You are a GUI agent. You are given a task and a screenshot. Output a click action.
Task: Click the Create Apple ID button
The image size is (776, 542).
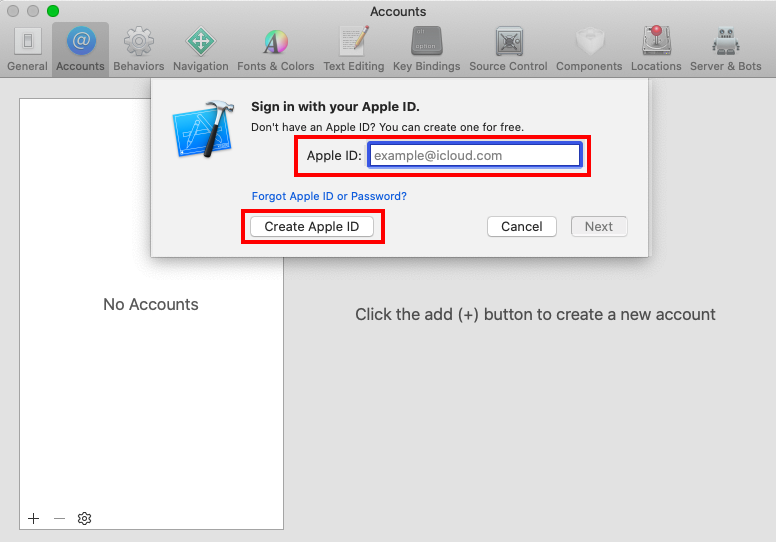(312, 227)
